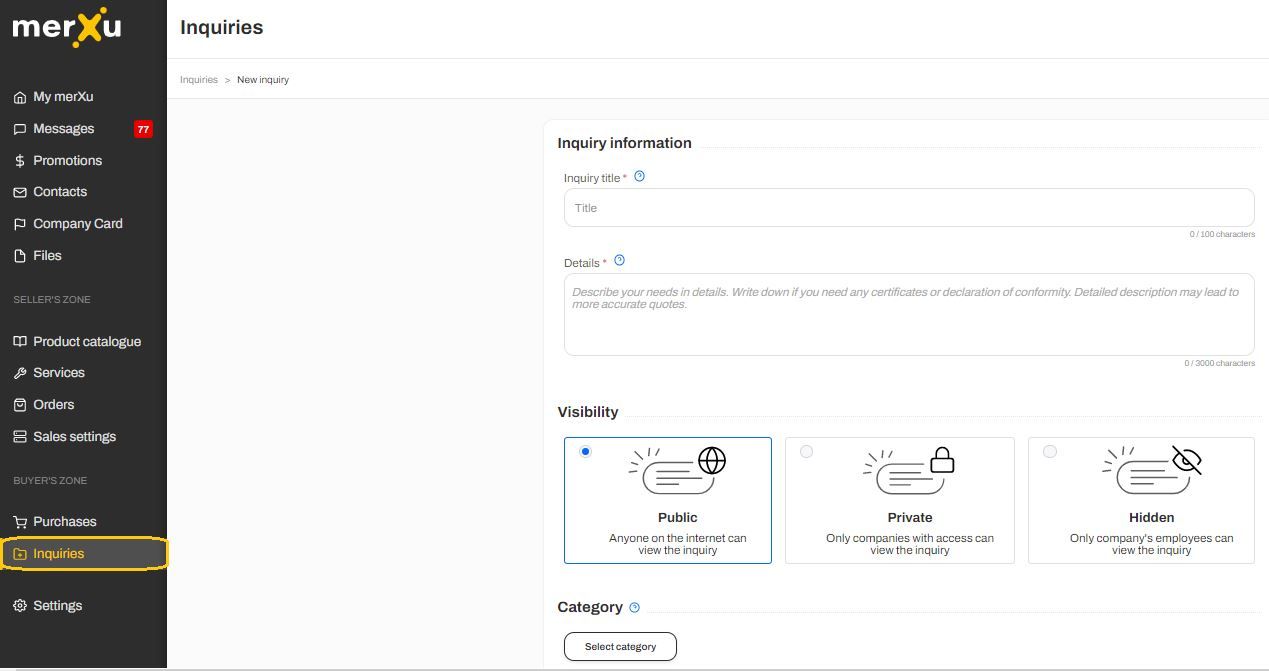1269x671 pixels.
Task: Click the Orders clipboard icon
Action: point(20,405)
